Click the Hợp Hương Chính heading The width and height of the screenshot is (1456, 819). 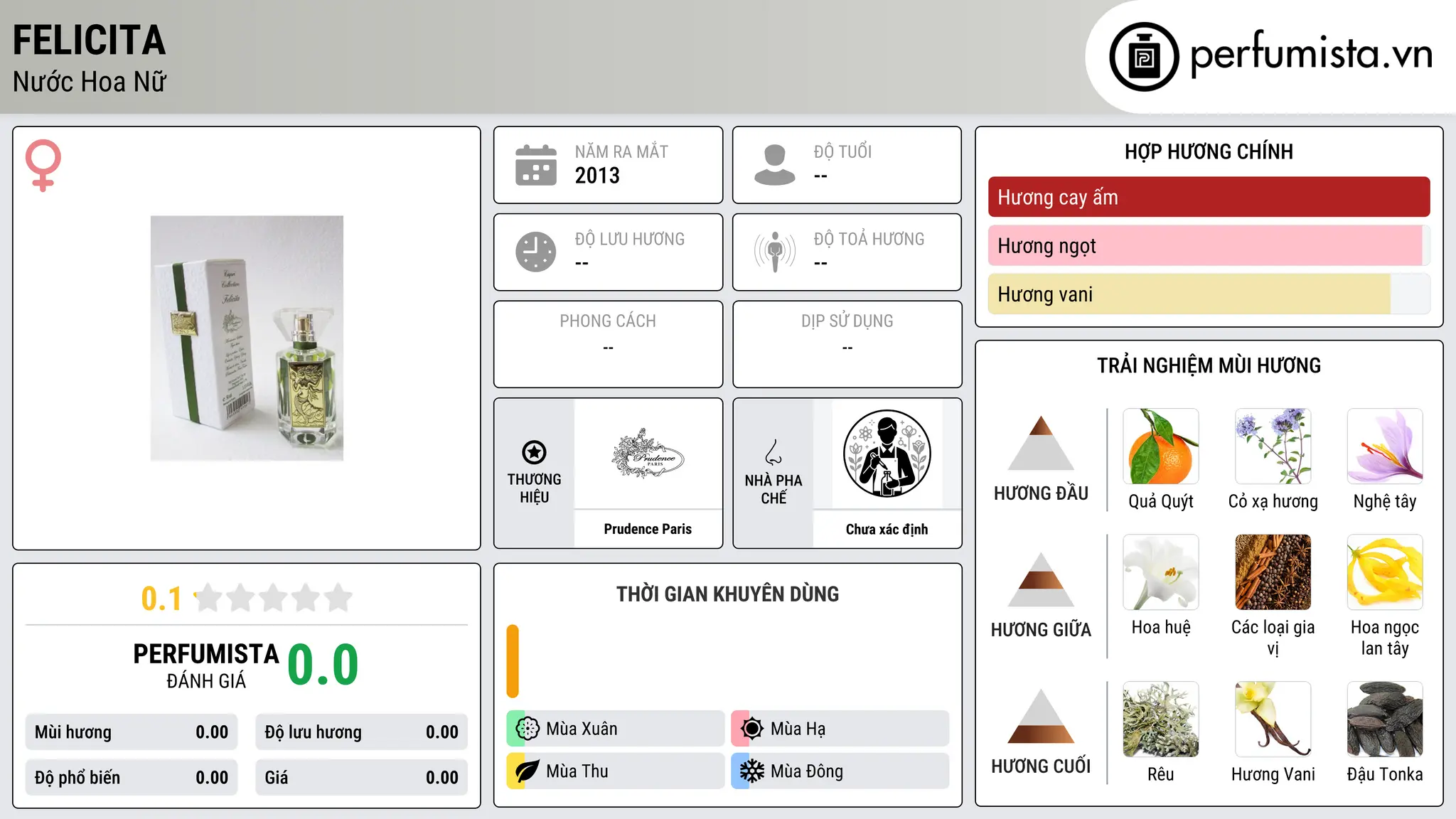1209,151
